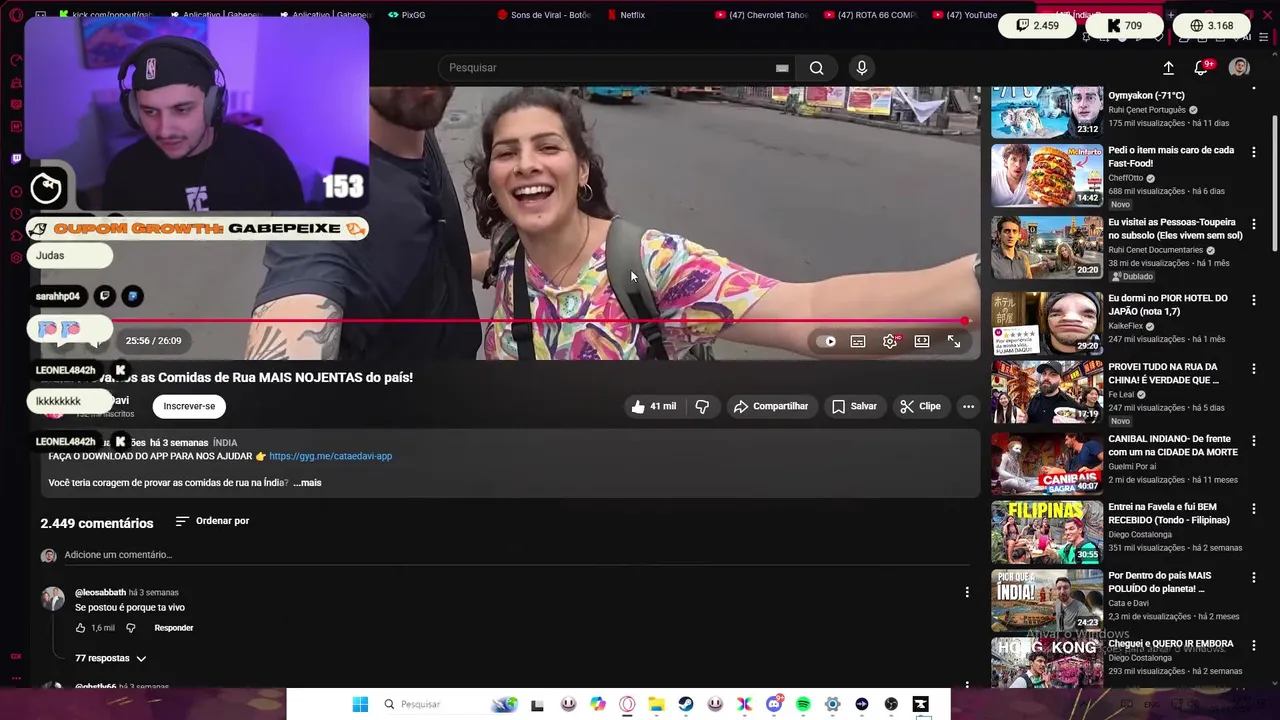The image size is (1280, 720).
Task: Switch to Netflix browser tab
Action: pyautogui.click(x=627, y=15)
